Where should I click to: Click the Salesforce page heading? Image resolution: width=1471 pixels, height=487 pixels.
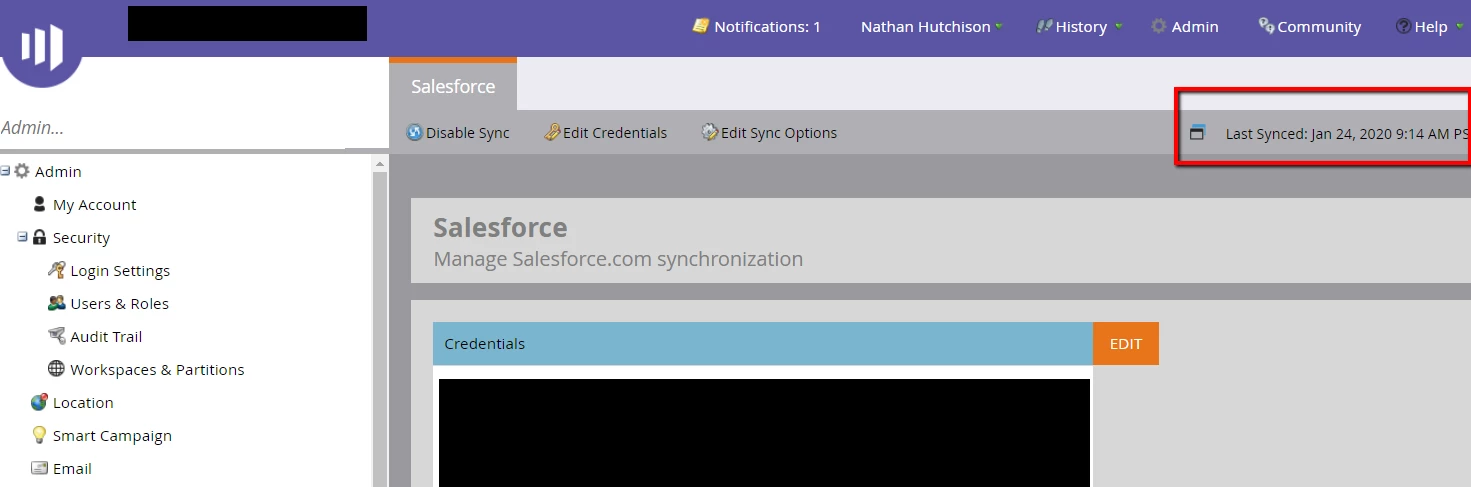(x=500, y=227)
